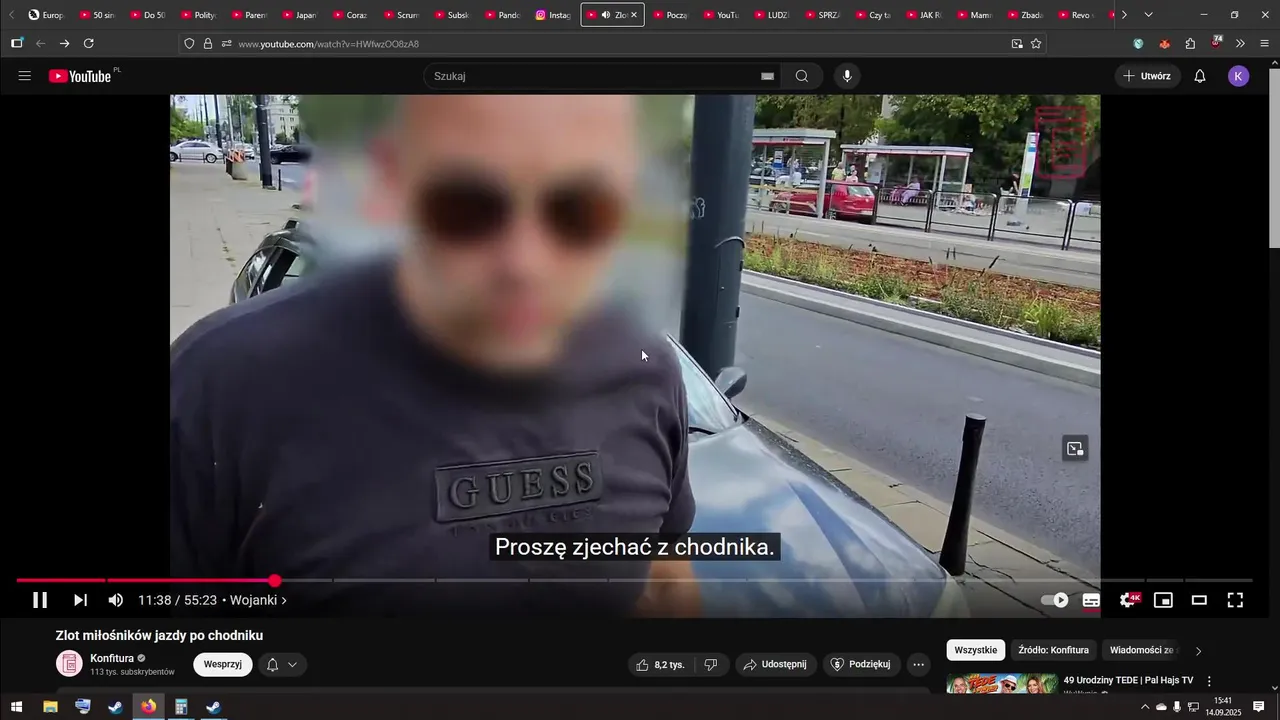The width and height of the screenshot is (1280, 720).
Task: Reload the page
Action: tap(88, 44)
